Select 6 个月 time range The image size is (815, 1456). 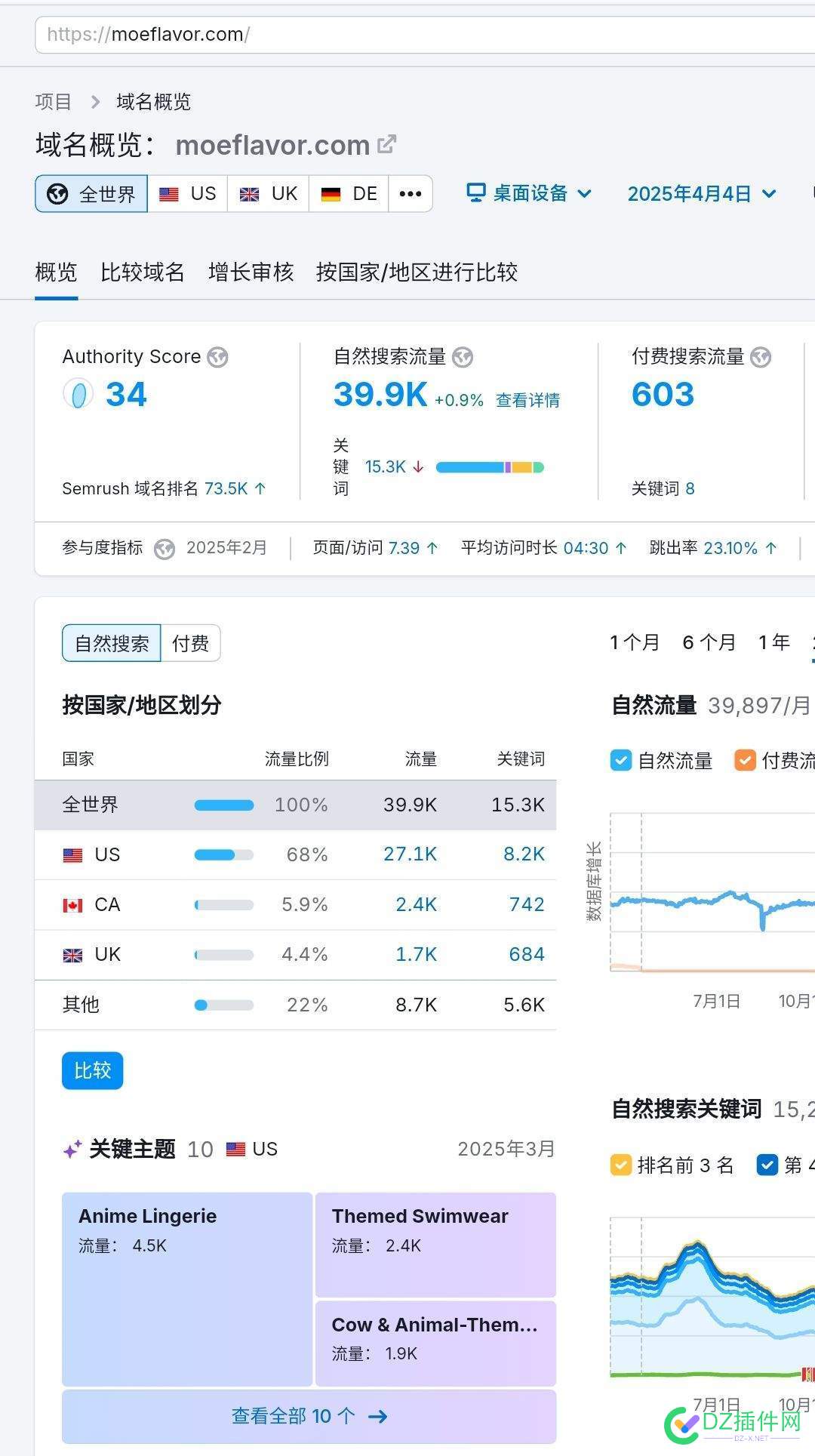click(709, 642)
